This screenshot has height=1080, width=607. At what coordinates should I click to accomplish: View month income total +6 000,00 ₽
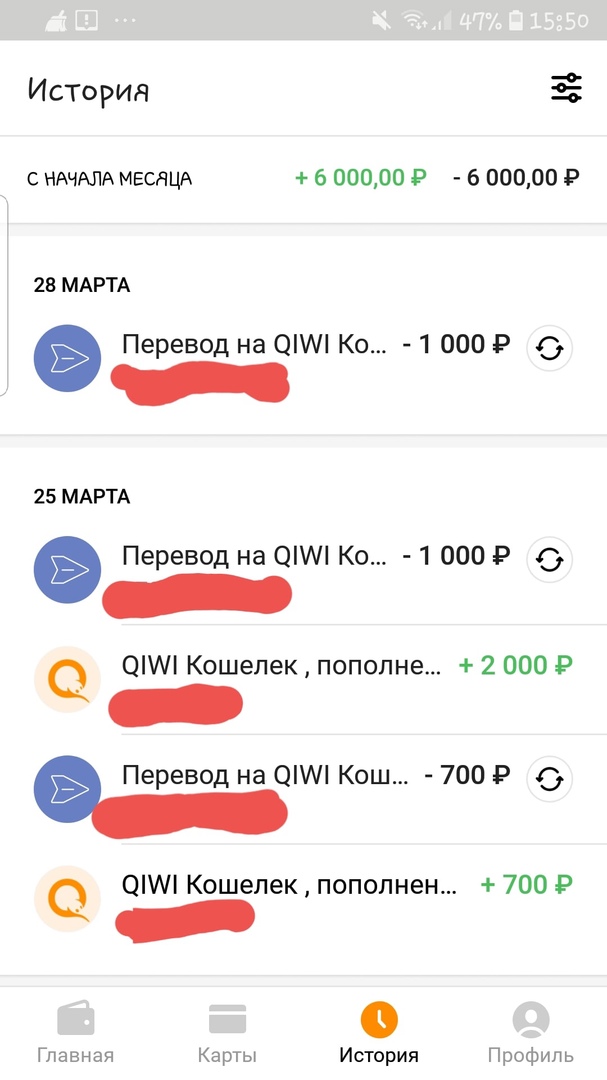click(x=361, y=179)
